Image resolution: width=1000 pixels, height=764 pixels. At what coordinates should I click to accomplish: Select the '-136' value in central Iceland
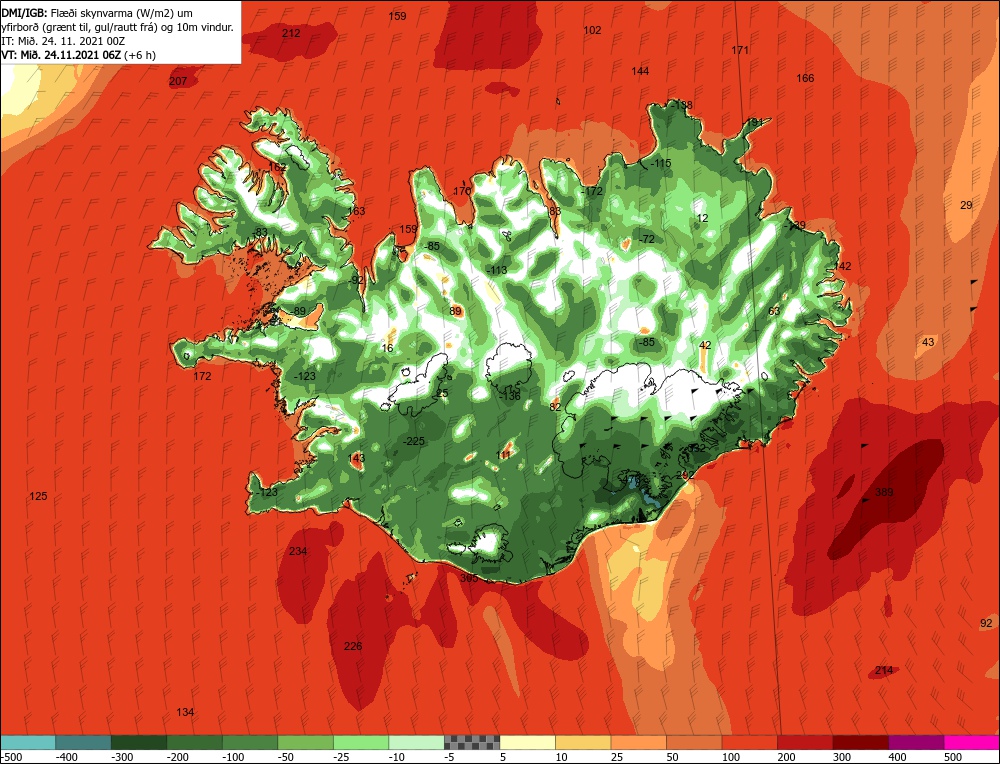510,397
